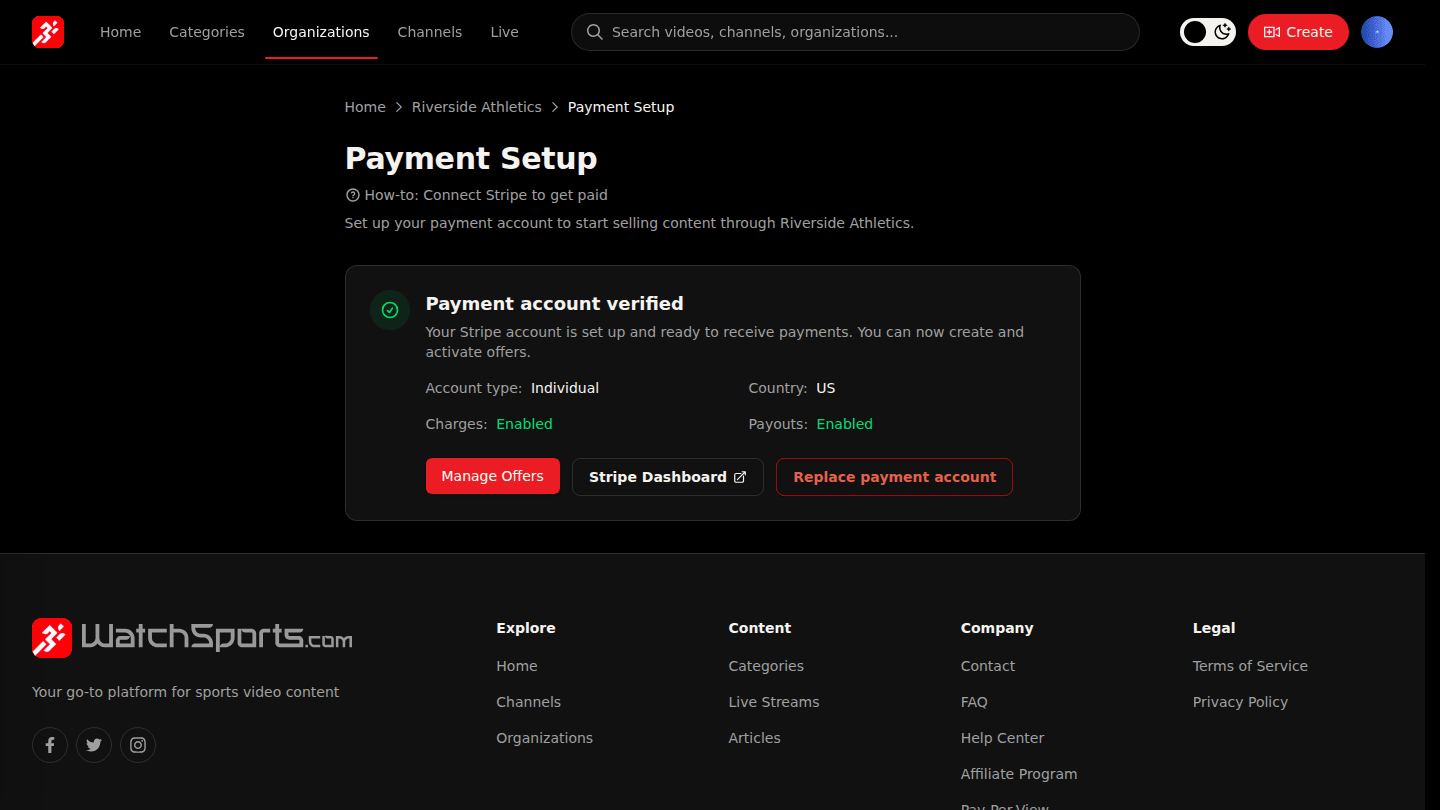Screen dimensions: 1440x810
Task: Open the Help Center footer link
Action: (x=1002, y=738)
